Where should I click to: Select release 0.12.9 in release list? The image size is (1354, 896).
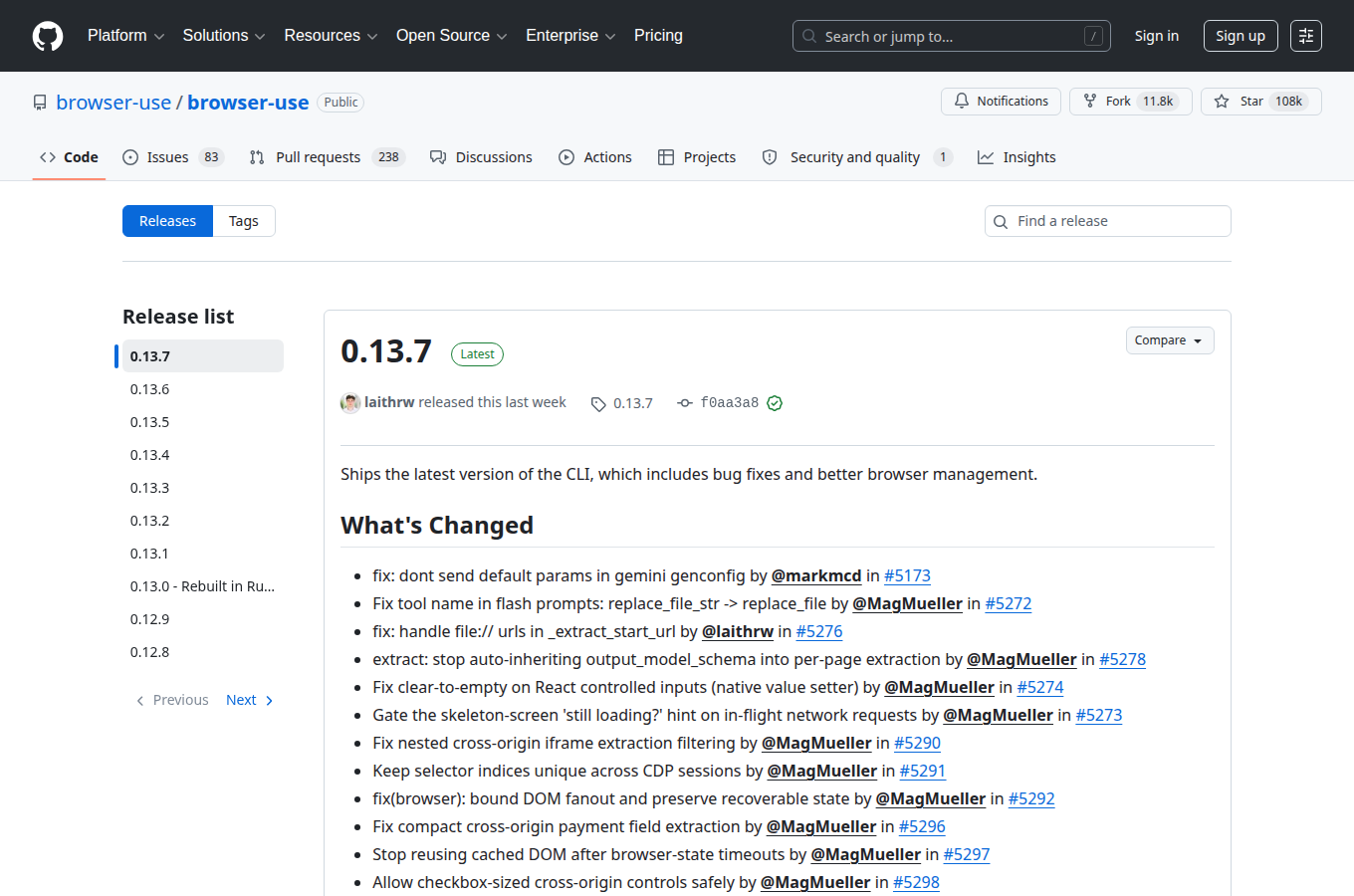[203, 619]
